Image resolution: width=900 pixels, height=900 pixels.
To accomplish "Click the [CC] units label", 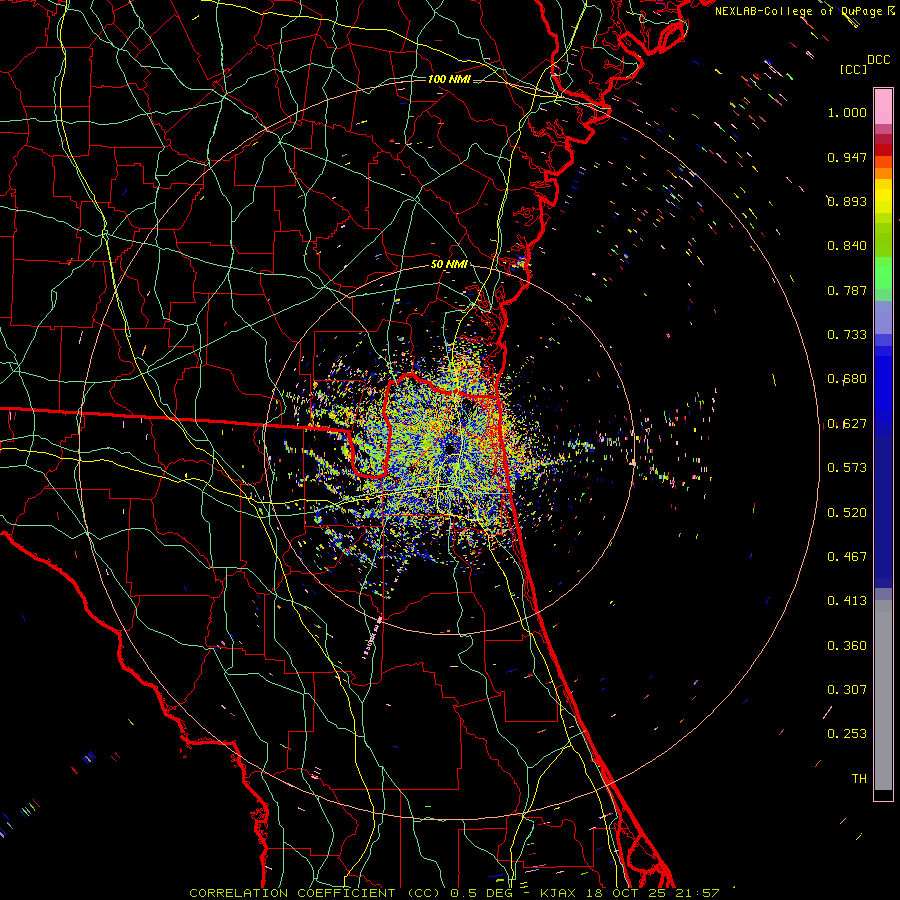I will pyautogui.click(x=853, y=69).
